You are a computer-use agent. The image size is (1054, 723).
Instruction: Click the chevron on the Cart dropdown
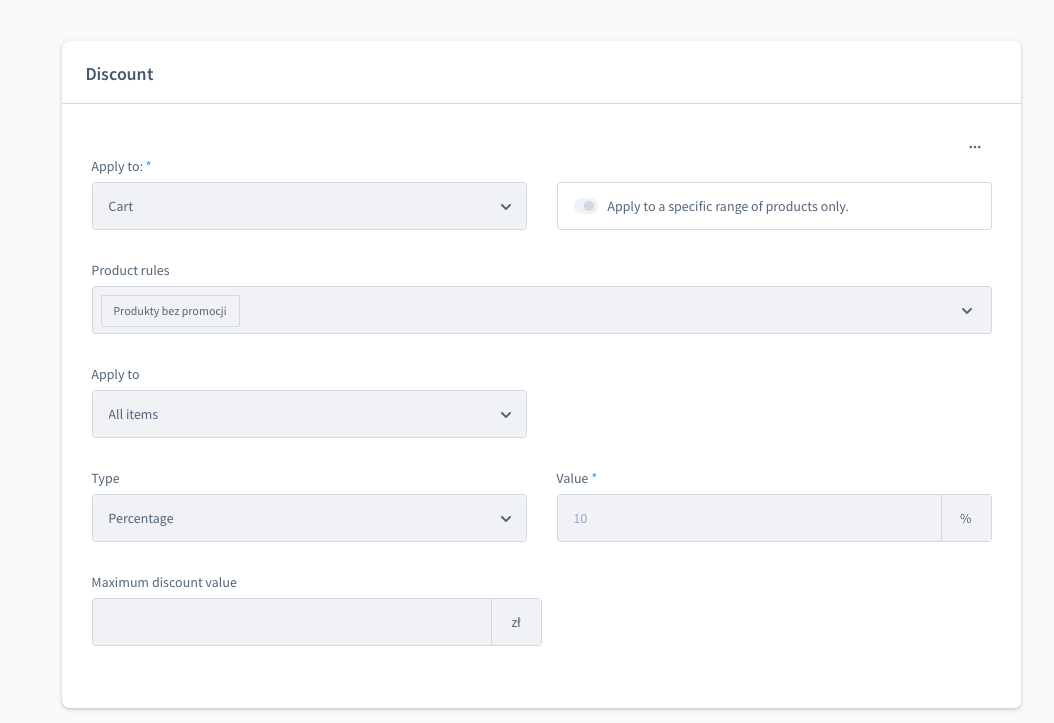pyautogui.click(x=506, y=206)
